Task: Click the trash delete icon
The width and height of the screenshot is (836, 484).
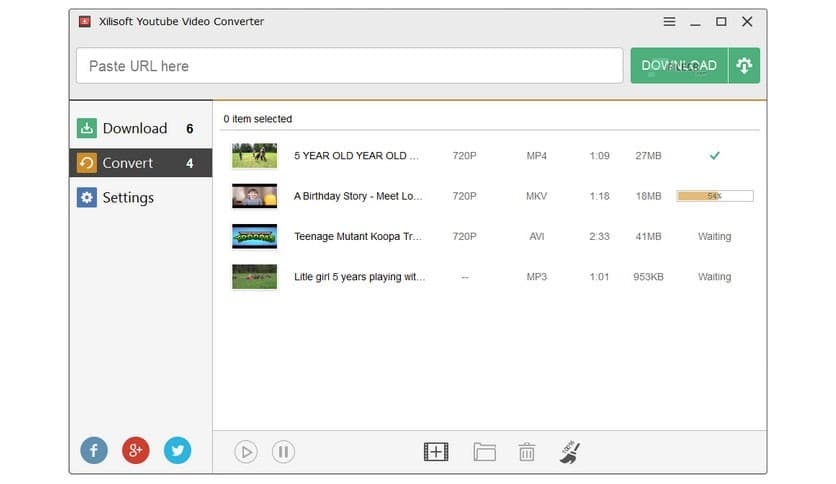Action: (527, 452)
